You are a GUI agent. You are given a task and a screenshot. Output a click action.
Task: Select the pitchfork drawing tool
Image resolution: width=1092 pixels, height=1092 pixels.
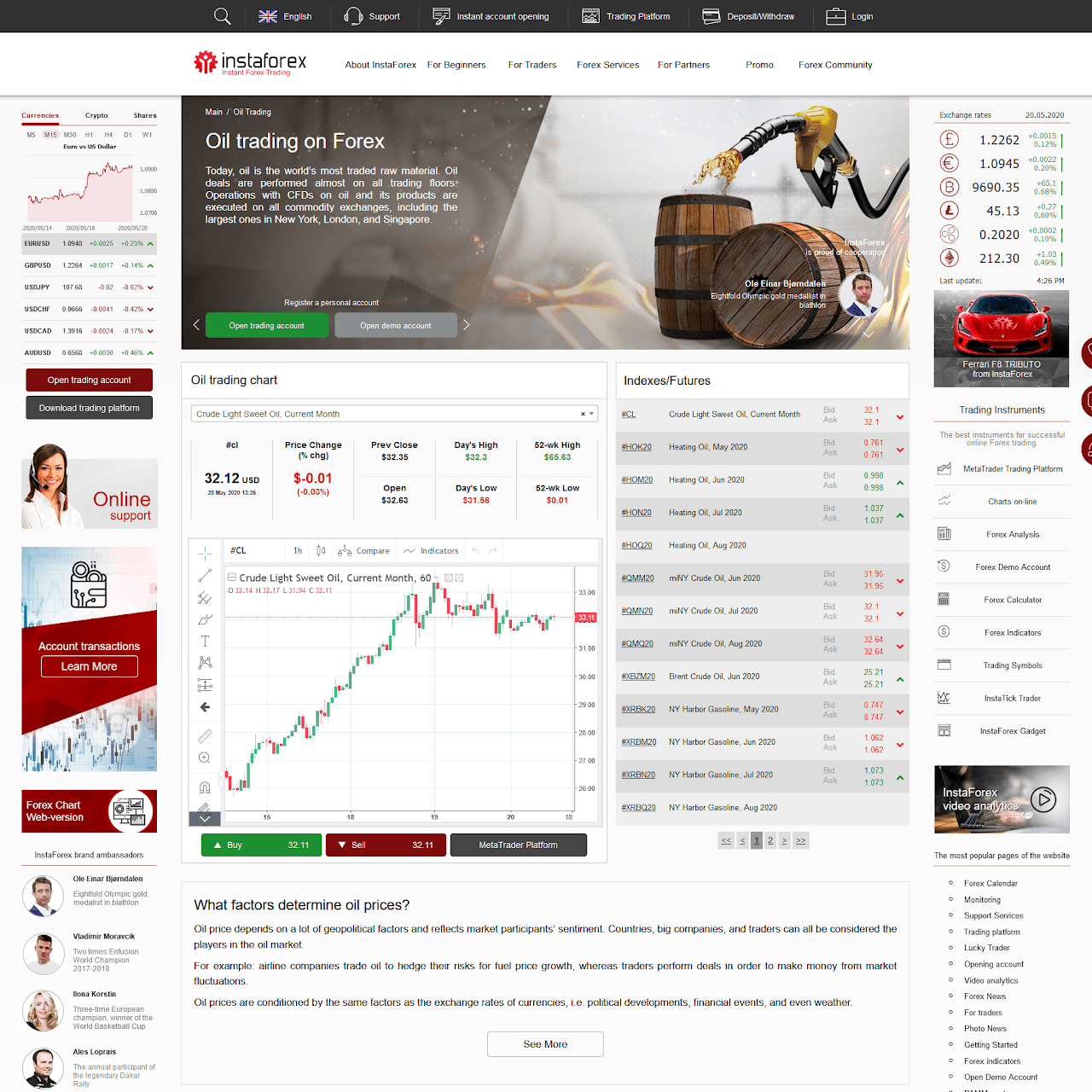click(x=205, y=598)
